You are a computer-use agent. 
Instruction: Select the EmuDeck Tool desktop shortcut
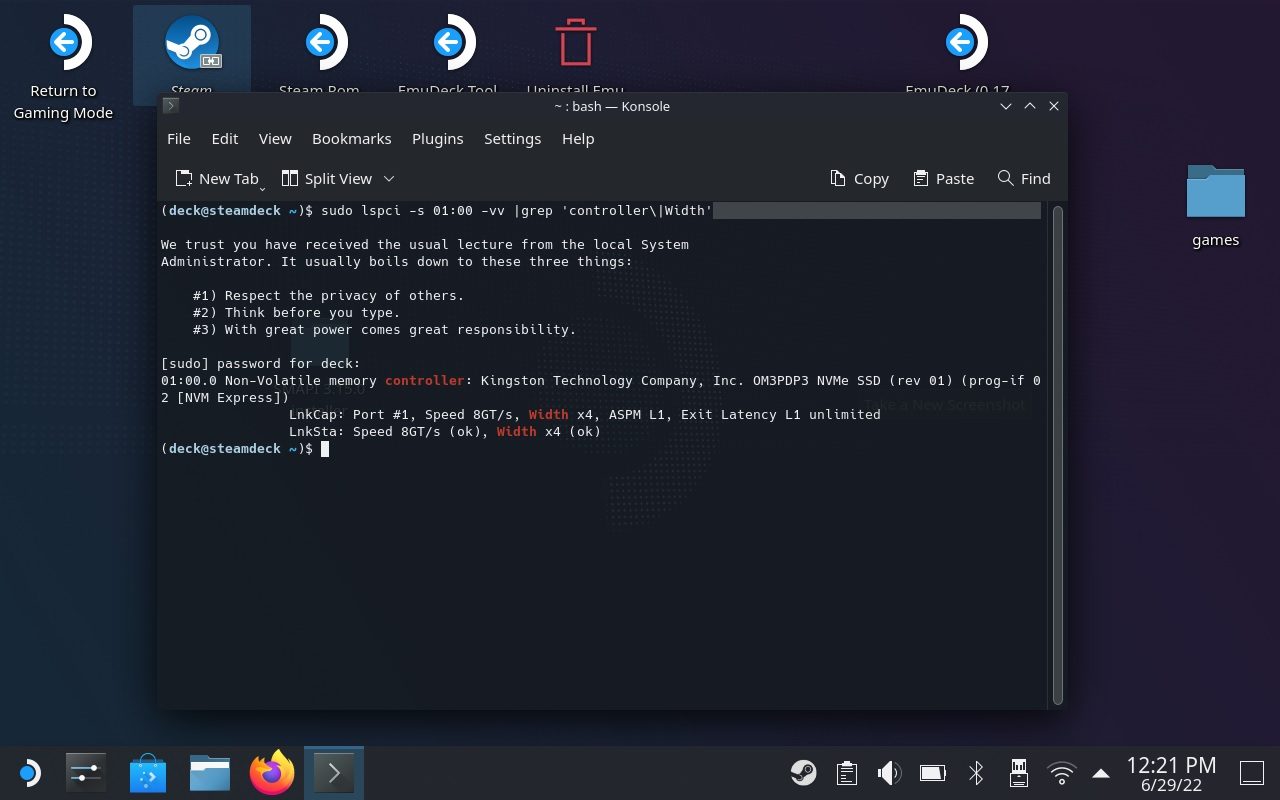[447, 52]
